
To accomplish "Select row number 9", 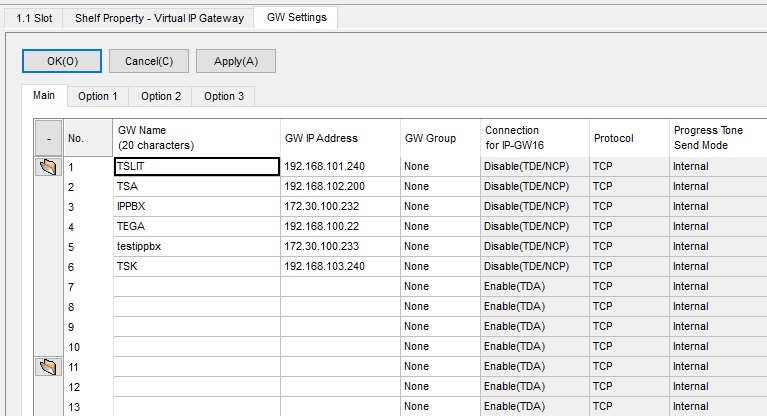I will click(88, 327).
